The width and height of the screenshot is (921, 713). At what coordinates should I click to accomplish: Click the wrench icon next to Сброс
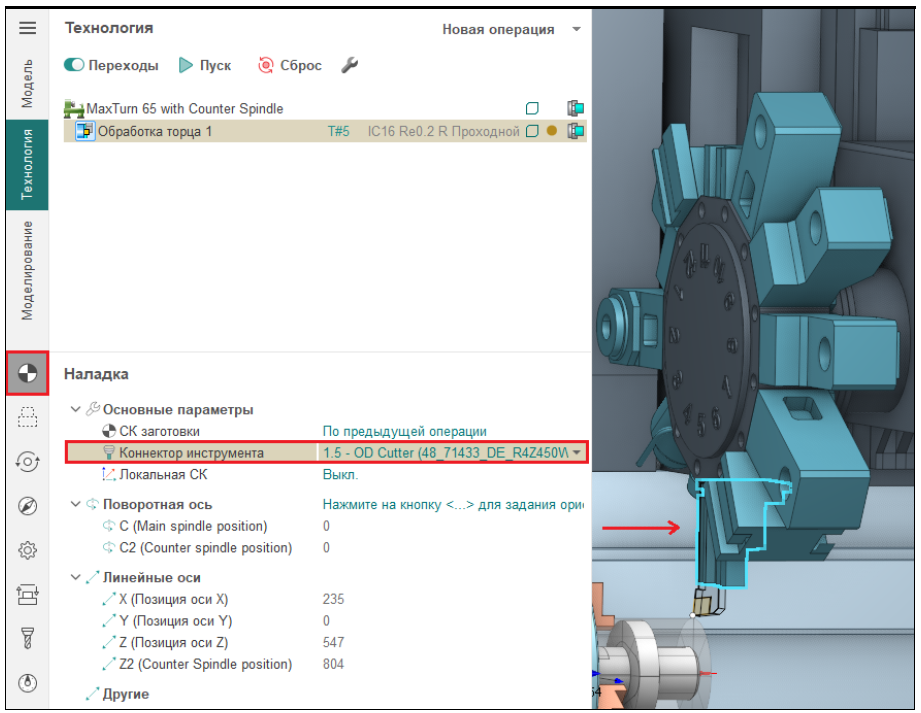pyautogui.click(x=349, y=65)
